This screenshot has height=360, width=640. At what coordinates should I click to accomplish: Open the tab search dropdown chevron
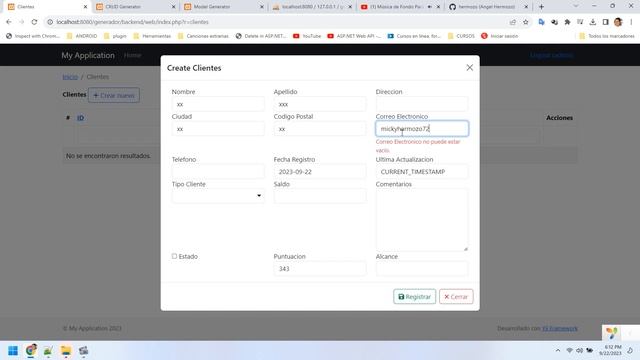[x=576, y=7]
